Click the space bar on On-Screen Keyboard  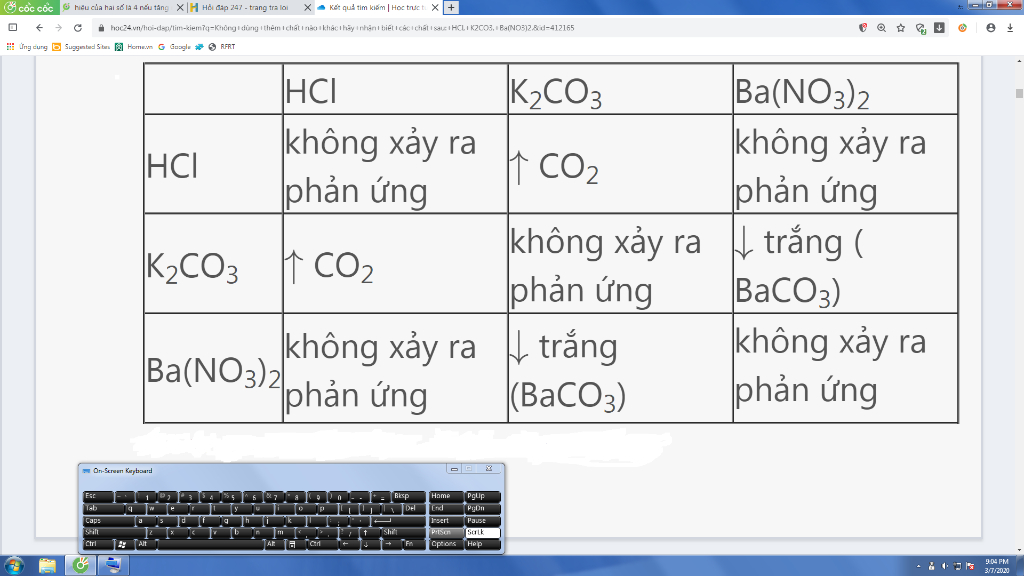click(x=211, y=545)
